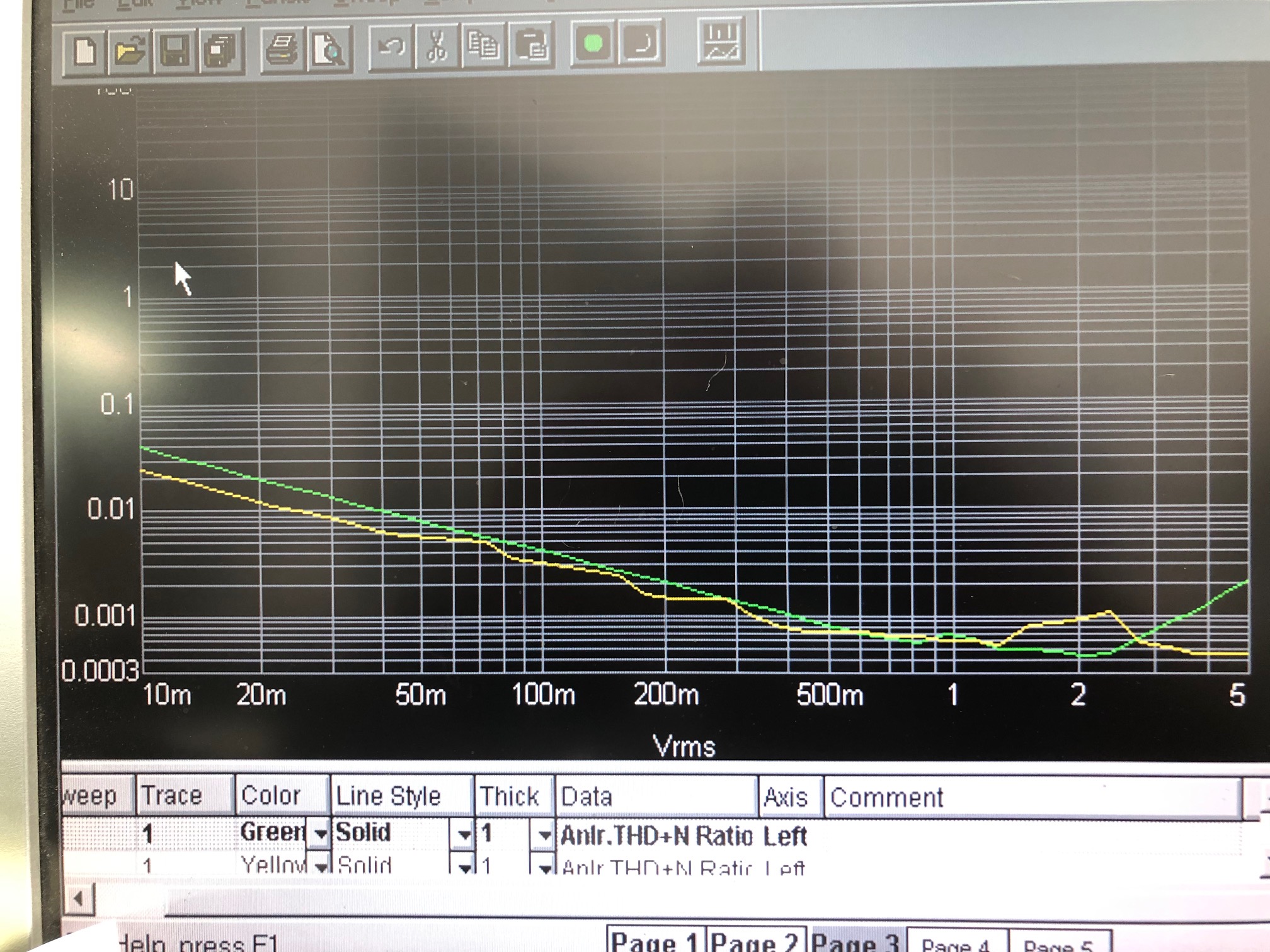Click the Line Style column header
The height and width of the screenshot is (952, 1270).
click(402, 796)
